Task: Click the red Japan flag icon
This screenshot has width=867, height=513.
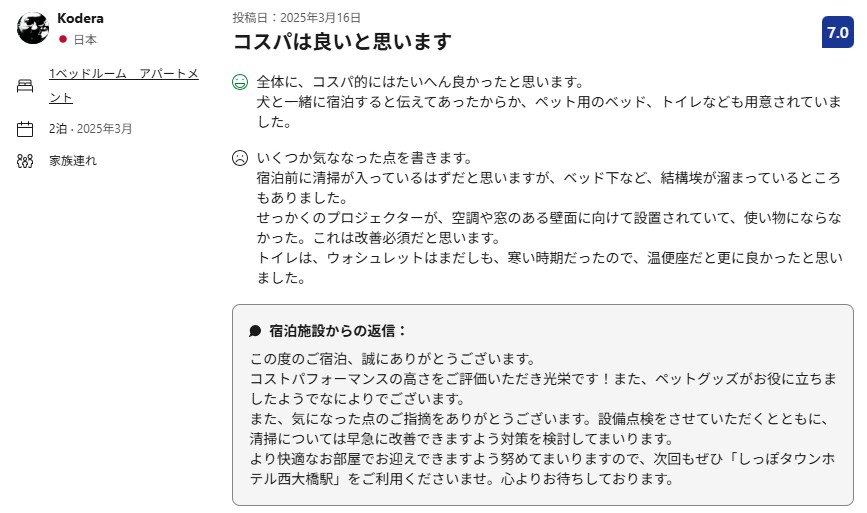Action: click(x=63, y=40)
